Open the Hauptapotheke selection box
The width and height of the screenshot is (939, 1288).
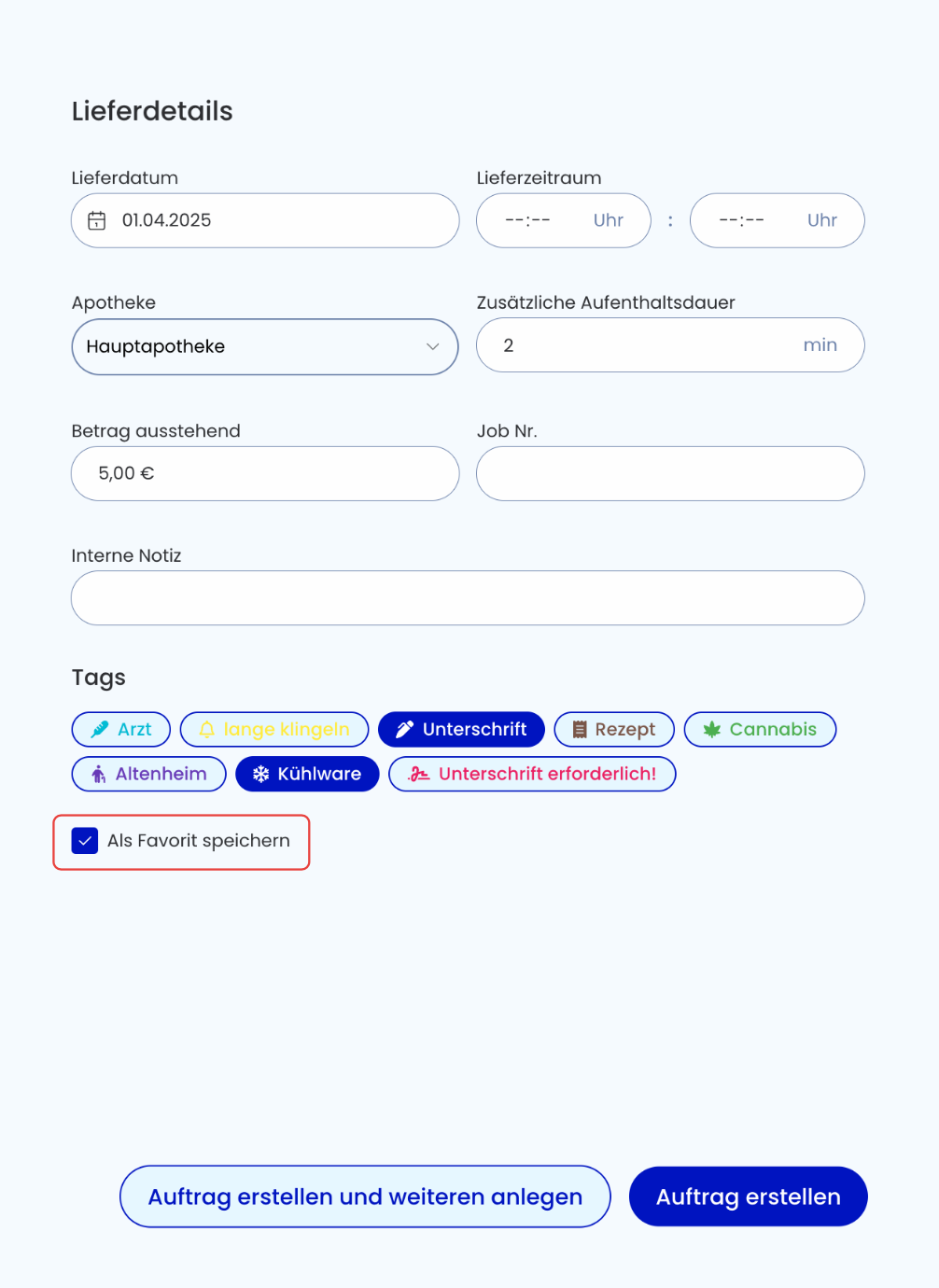pyautogui.click(x=265, y=347)
